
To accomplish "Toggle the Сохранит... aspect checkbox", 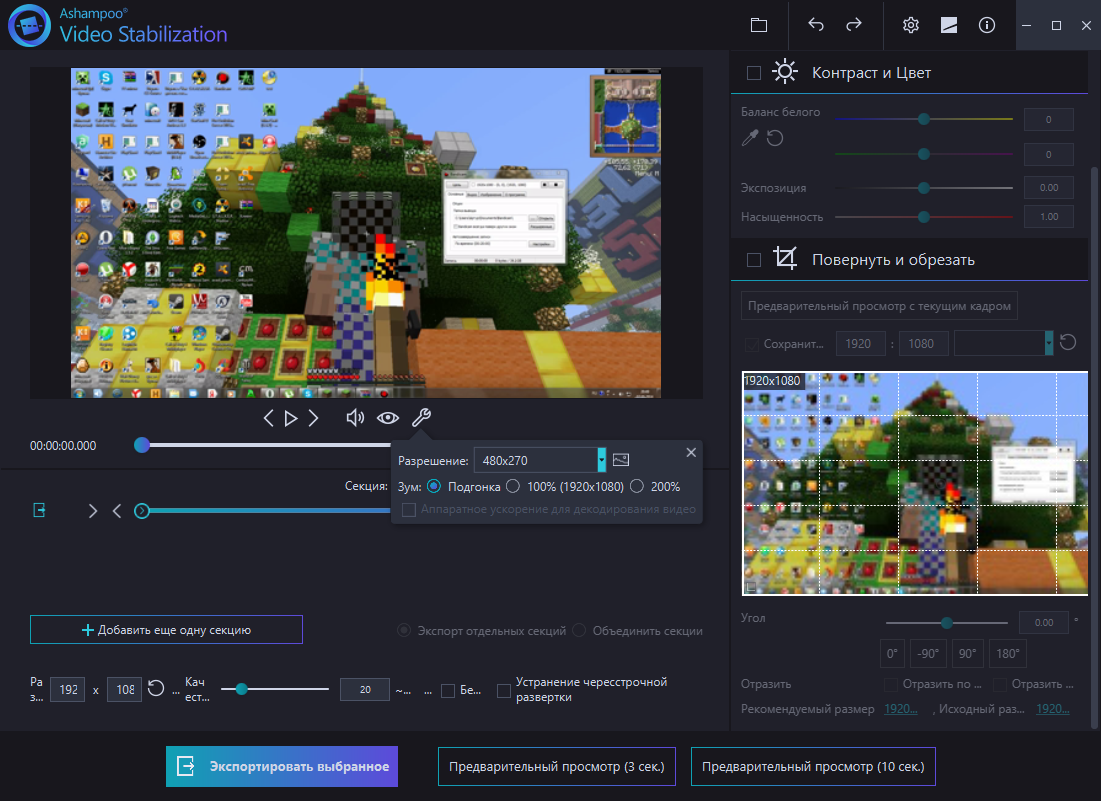I will pyautogui.click(x=752, y=344).
